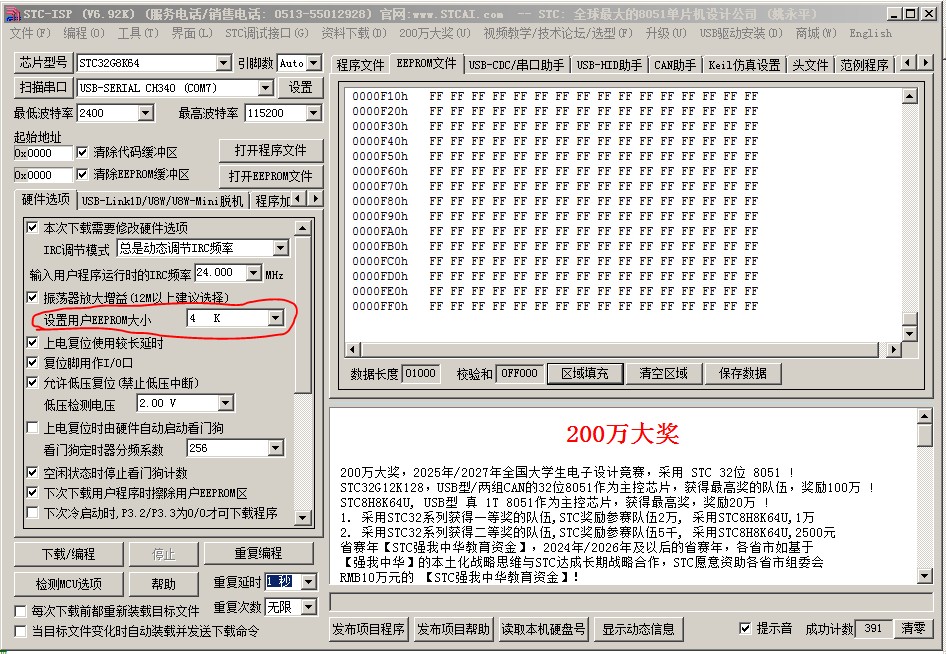Click the 数据长度 01000 field
The image size is (946, 654).
pos(420,373)
